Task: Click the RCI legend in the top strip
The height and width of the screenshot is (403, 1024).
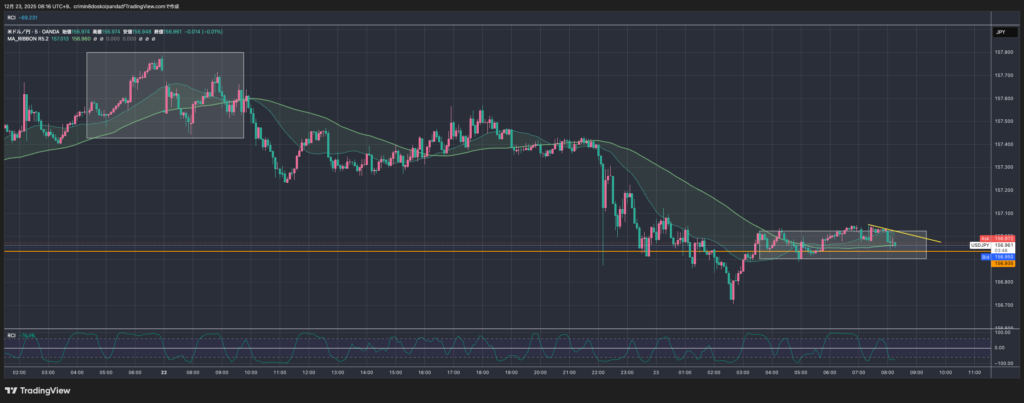Action: coord(10,17)
